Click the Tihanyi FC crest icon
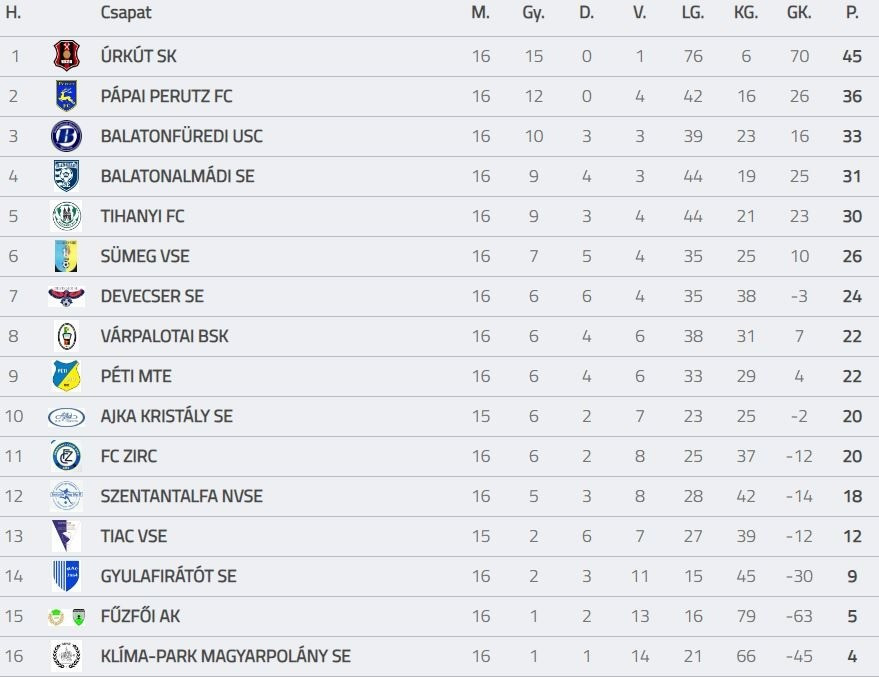 coord(66,216)
